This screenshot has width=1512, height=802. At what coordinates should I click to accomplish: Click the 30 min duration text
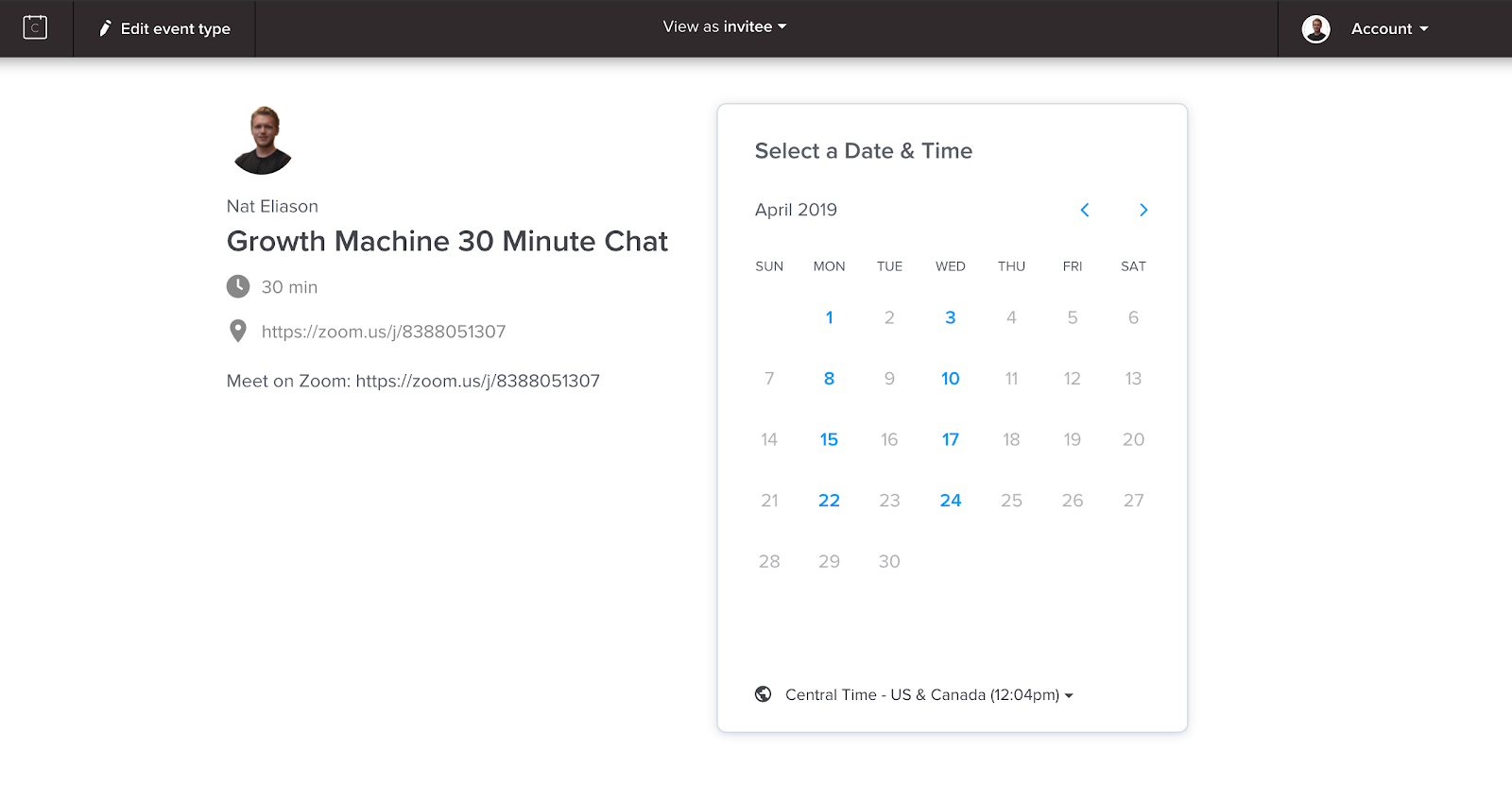289,287
